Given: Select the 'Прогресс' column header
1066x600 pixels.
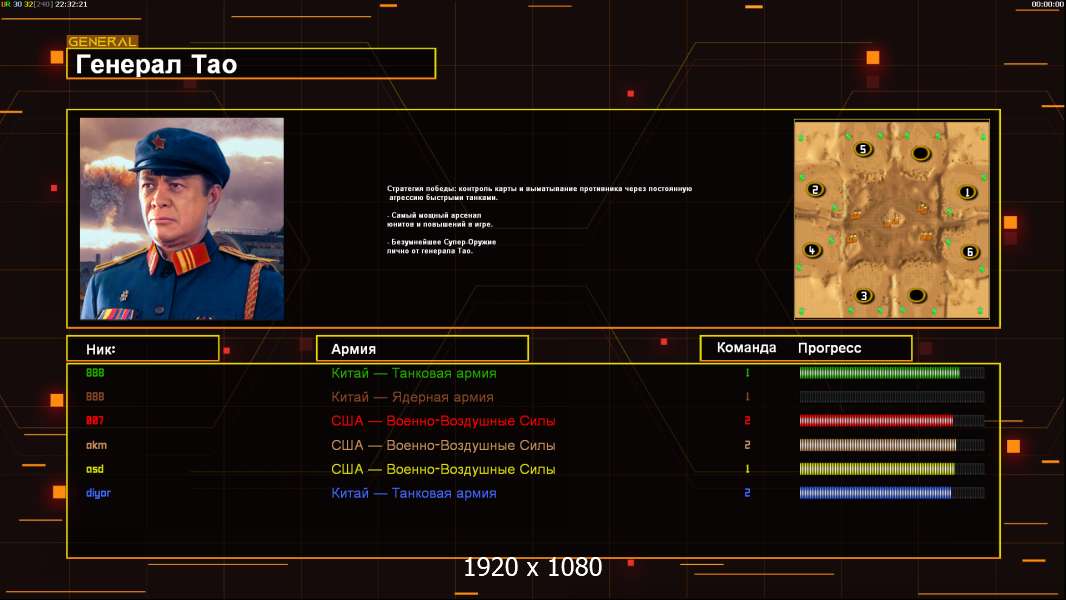Looking at the screenshot, I should (829, 348).
